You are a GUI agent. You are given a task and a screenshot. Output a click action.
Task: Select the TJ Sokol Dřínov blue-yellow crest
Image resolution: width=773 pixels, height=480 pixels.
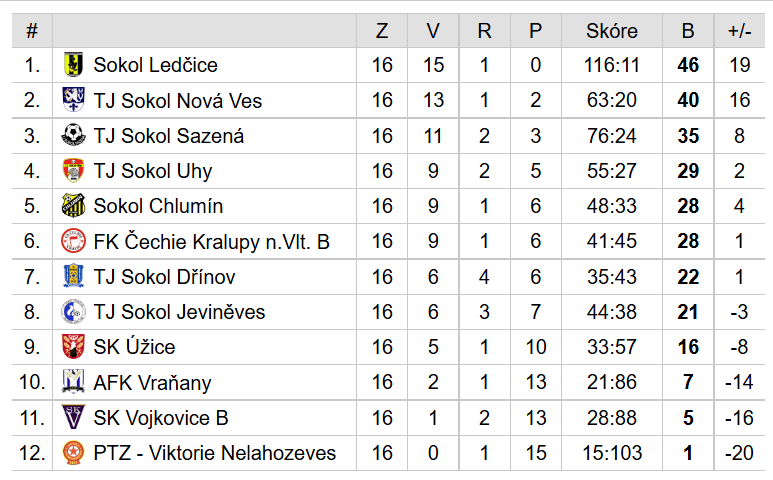tap(73, 276)
